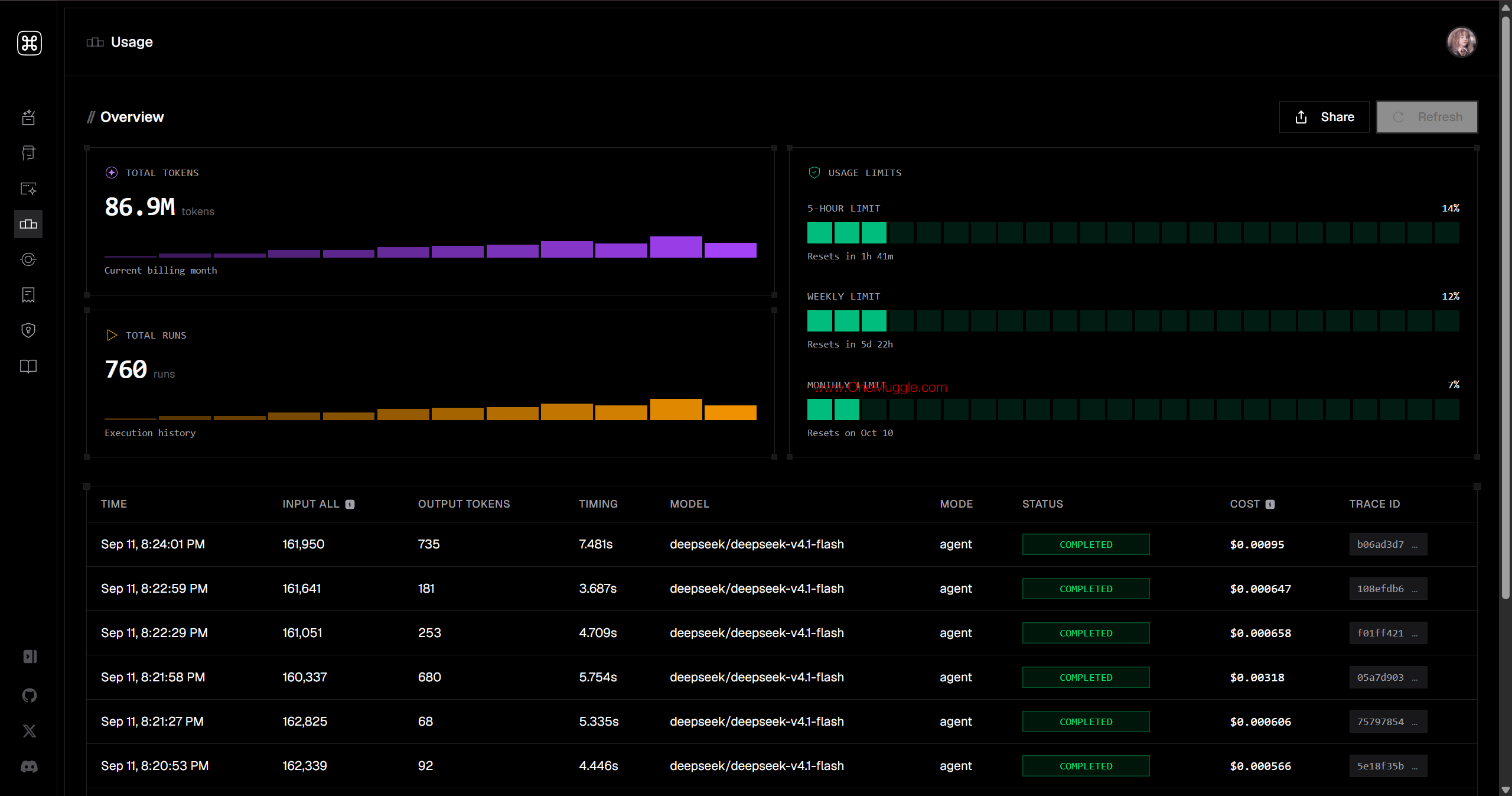Open the user profile avatar

[1461, 43]
